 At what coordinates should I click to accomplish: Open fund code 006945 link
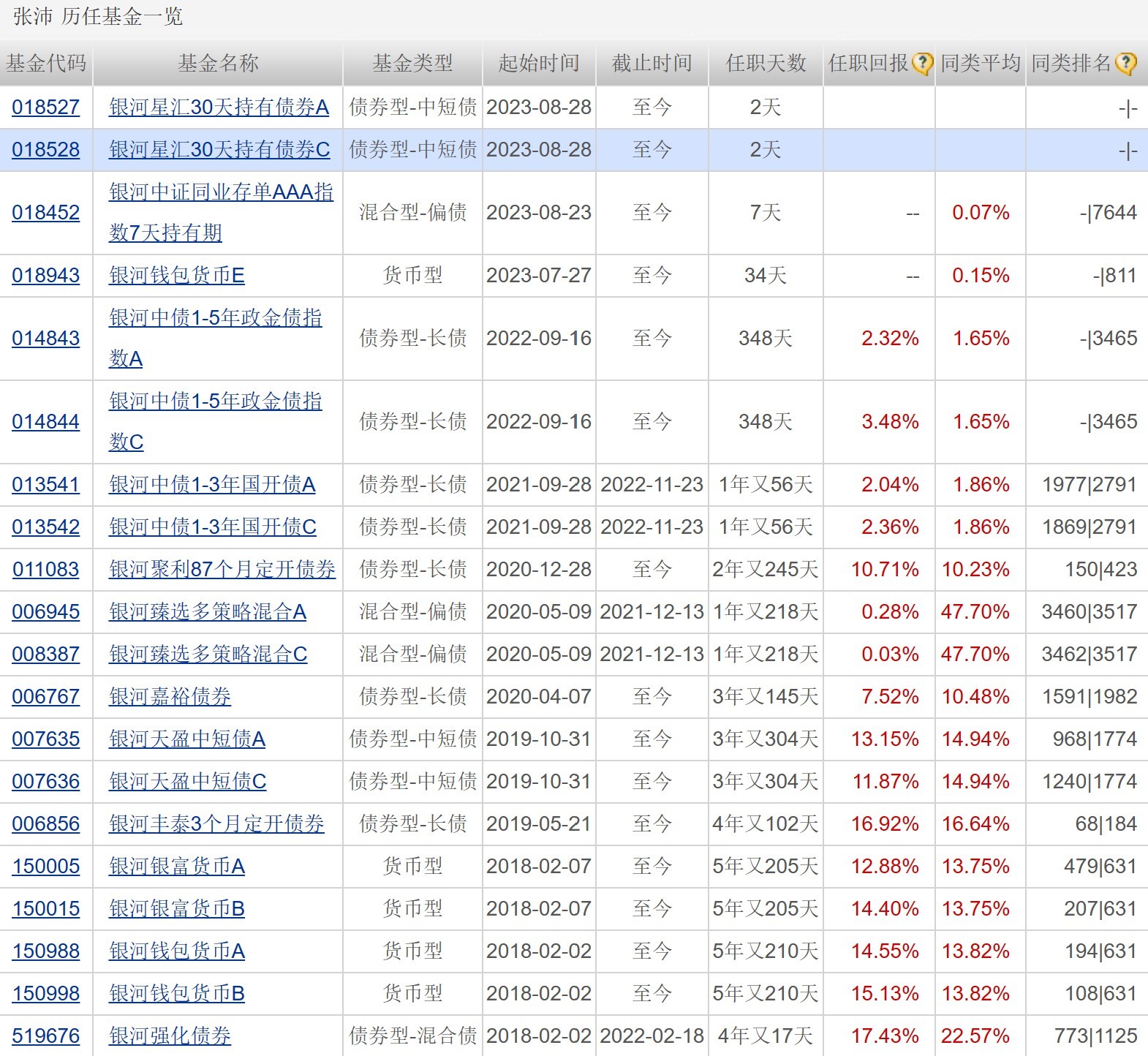tap(45, 612)
